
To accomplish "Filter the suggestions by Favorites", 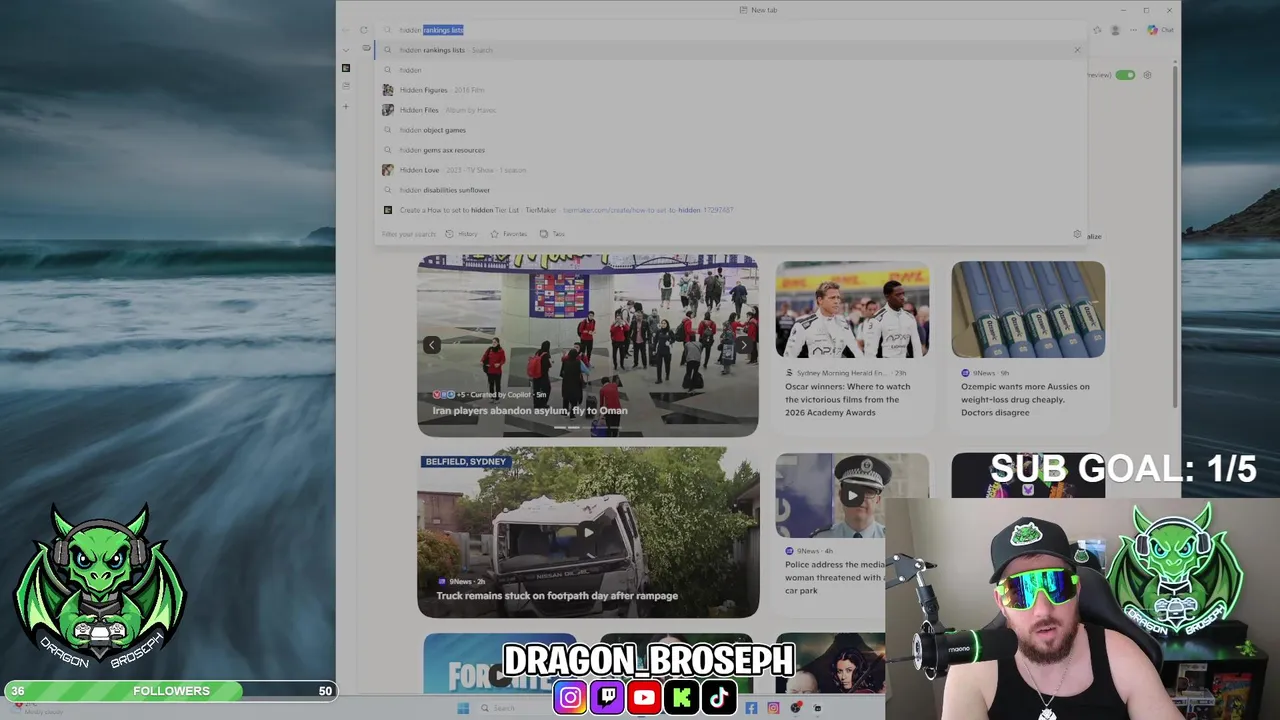I will (508, 234).
